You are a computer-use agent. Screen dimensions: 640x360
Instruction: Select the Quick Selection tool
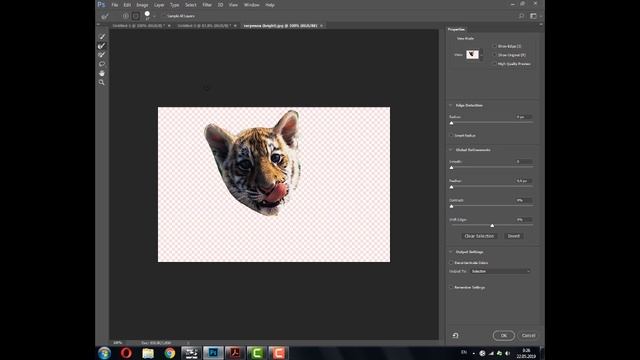(102, 37)
